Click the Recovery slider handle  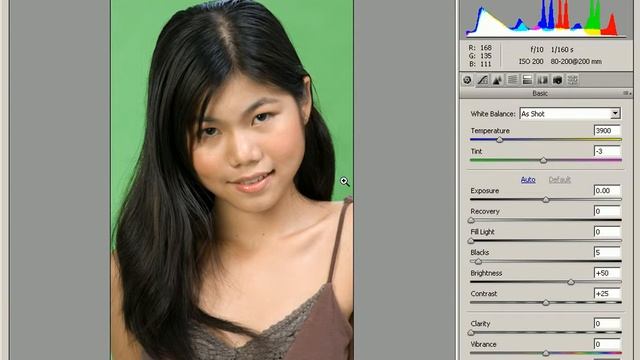pos(471,220)
